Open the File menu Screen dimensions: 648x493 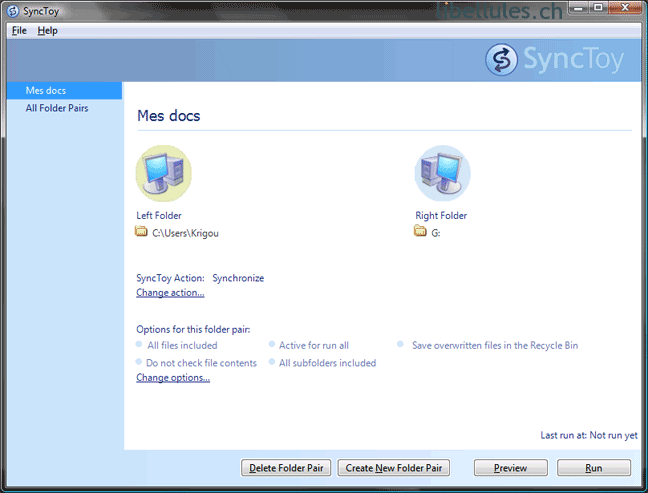coord(19,31)
